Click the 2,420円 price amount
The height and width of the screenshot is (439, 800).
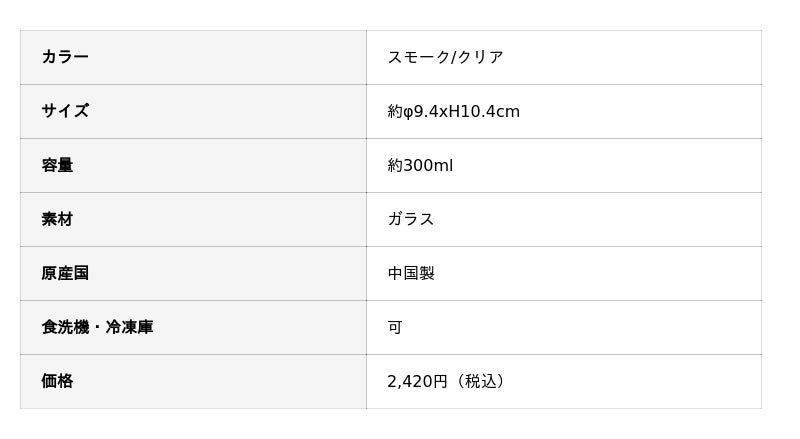click(x=417, y=381)
